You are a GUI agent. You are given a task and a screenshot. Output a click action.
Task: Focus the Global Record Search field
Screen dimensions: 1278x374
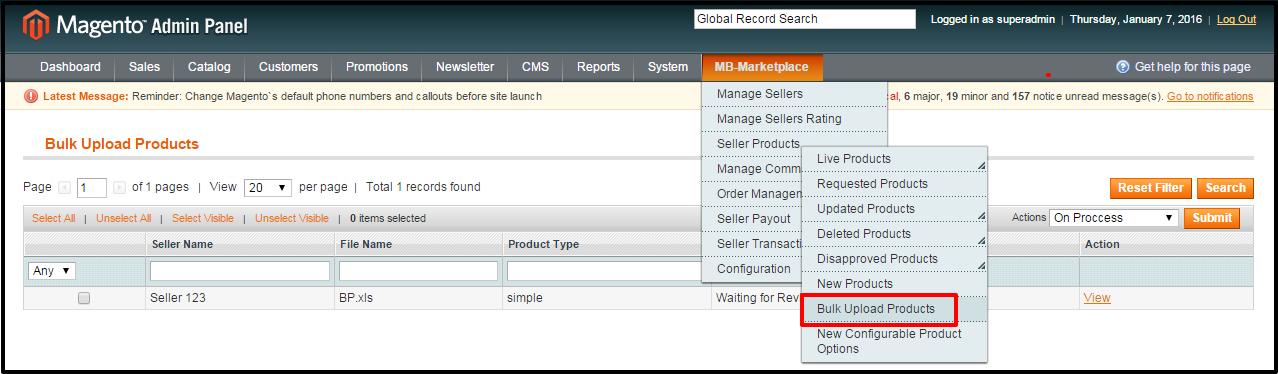tap(804, 19)
